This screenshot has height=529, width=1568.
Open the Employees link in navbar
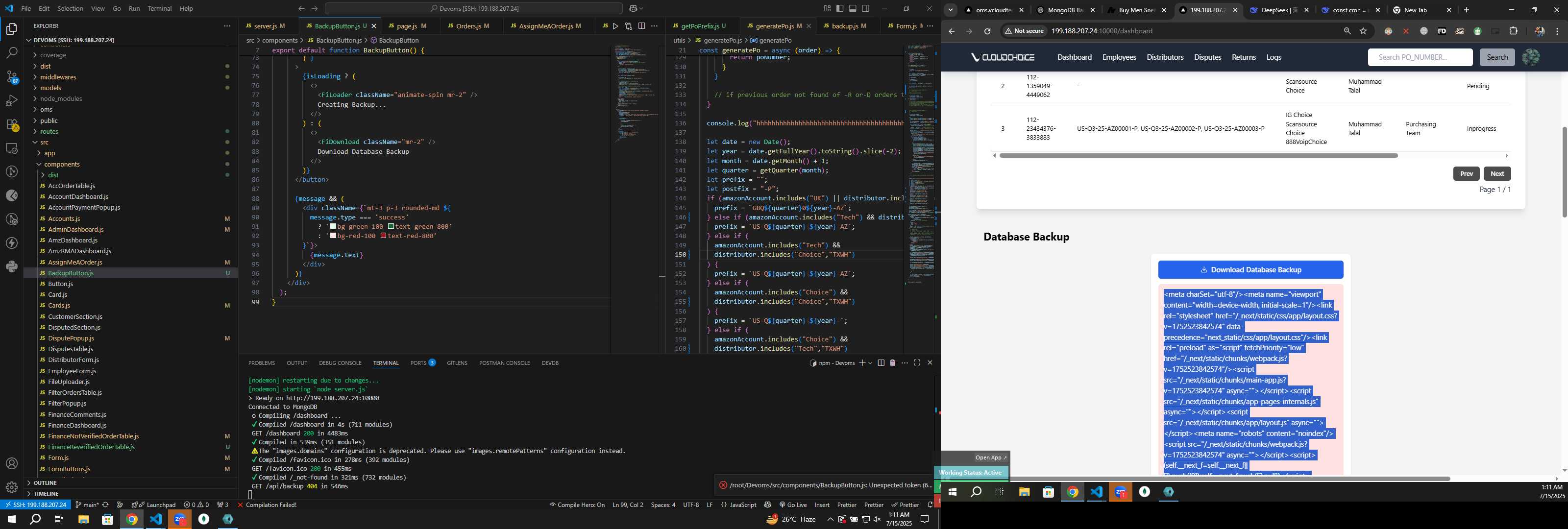click(1119, 57)
